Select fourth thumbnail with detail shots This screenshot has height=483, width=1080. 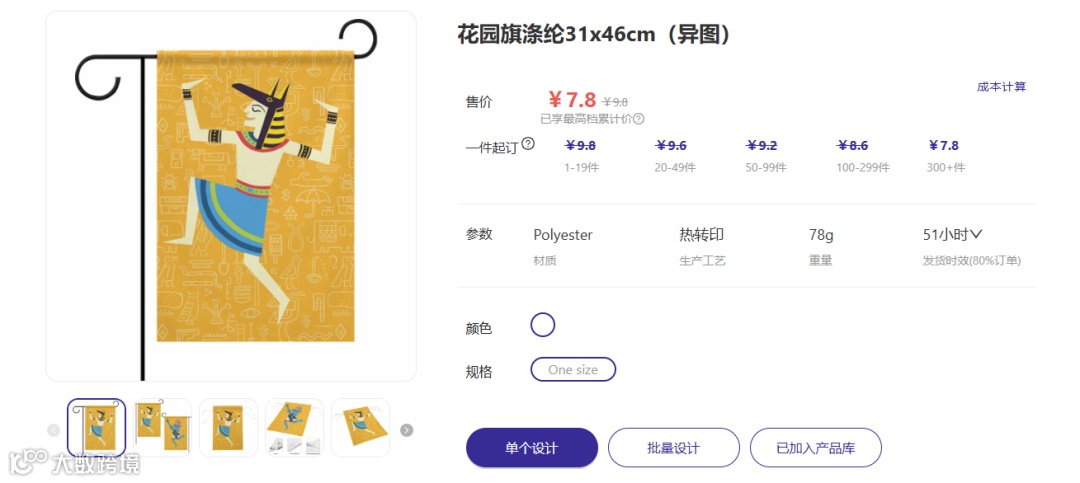[x=295, y=428]
